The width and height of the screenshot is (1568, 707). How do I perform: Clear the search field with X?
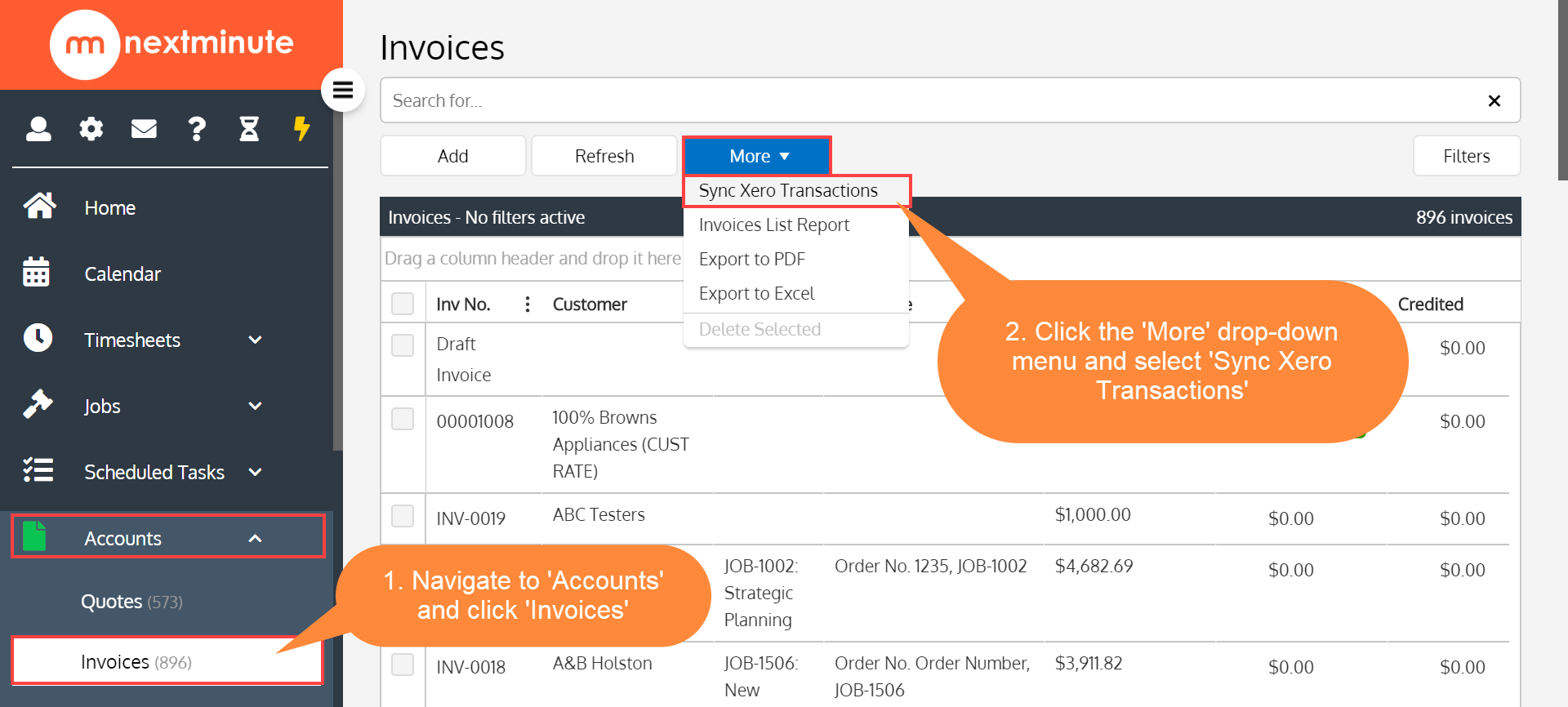tap(1494, 100)
